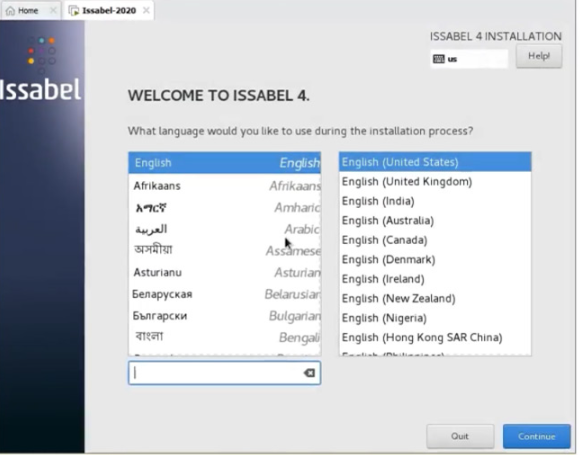Select Assamese in the language list
The width and height of the screenshot is (580, 455).
[x=225, y=251]
